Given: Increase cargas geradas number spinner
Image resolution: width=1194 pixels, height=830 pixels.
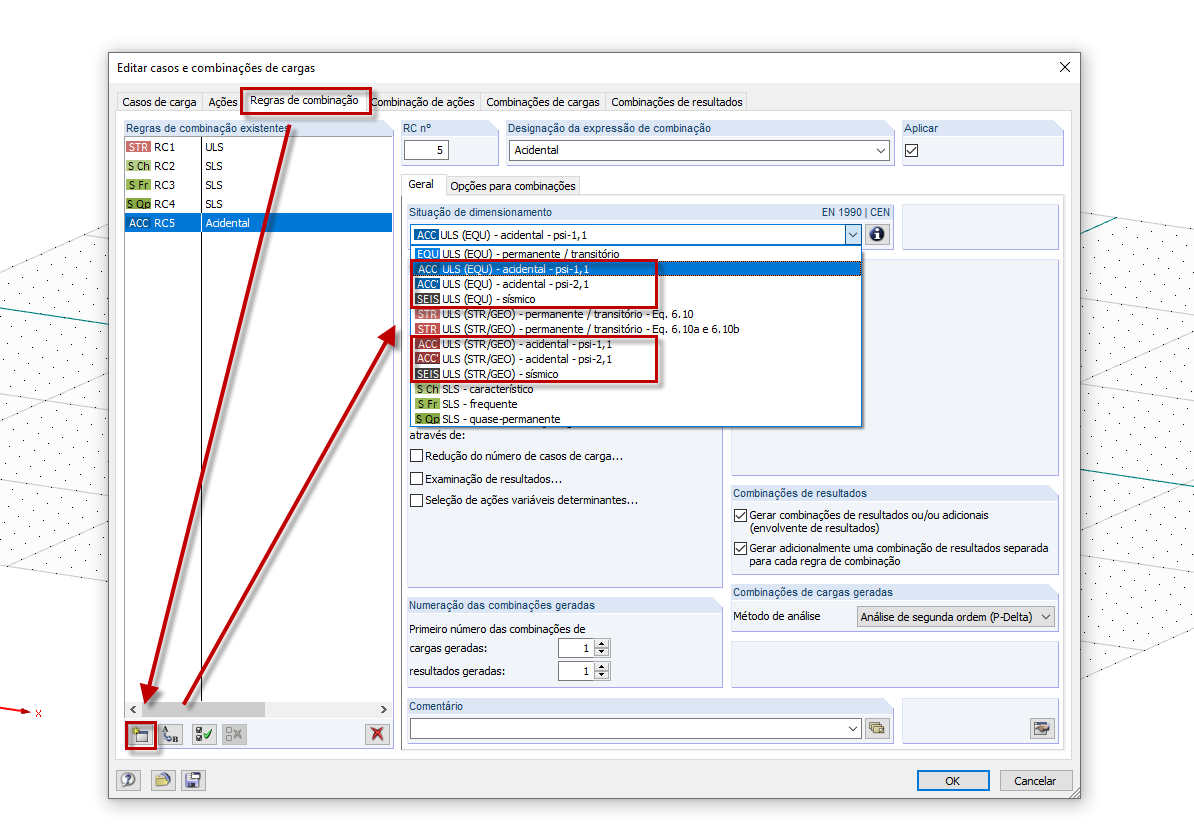Looking at the screenshot, I should 602,644.
